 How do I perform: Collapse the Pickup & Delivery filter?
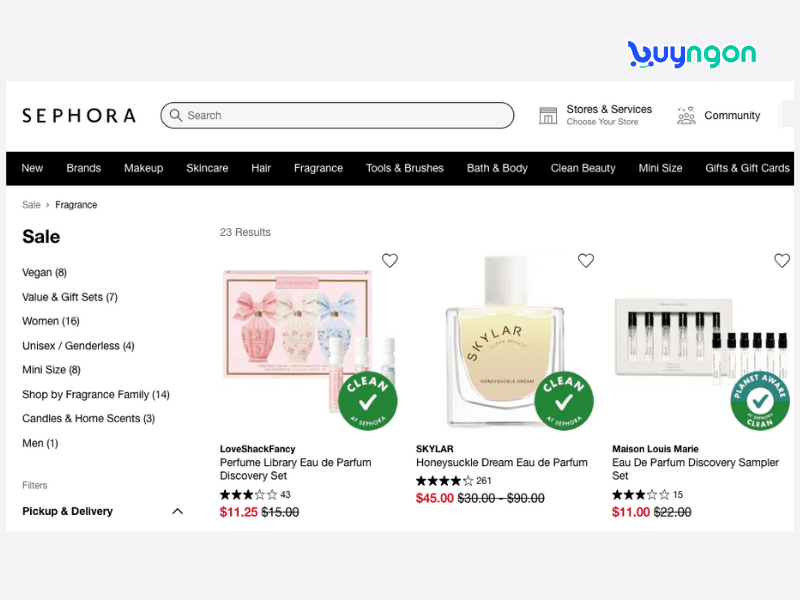pos(177,511)
